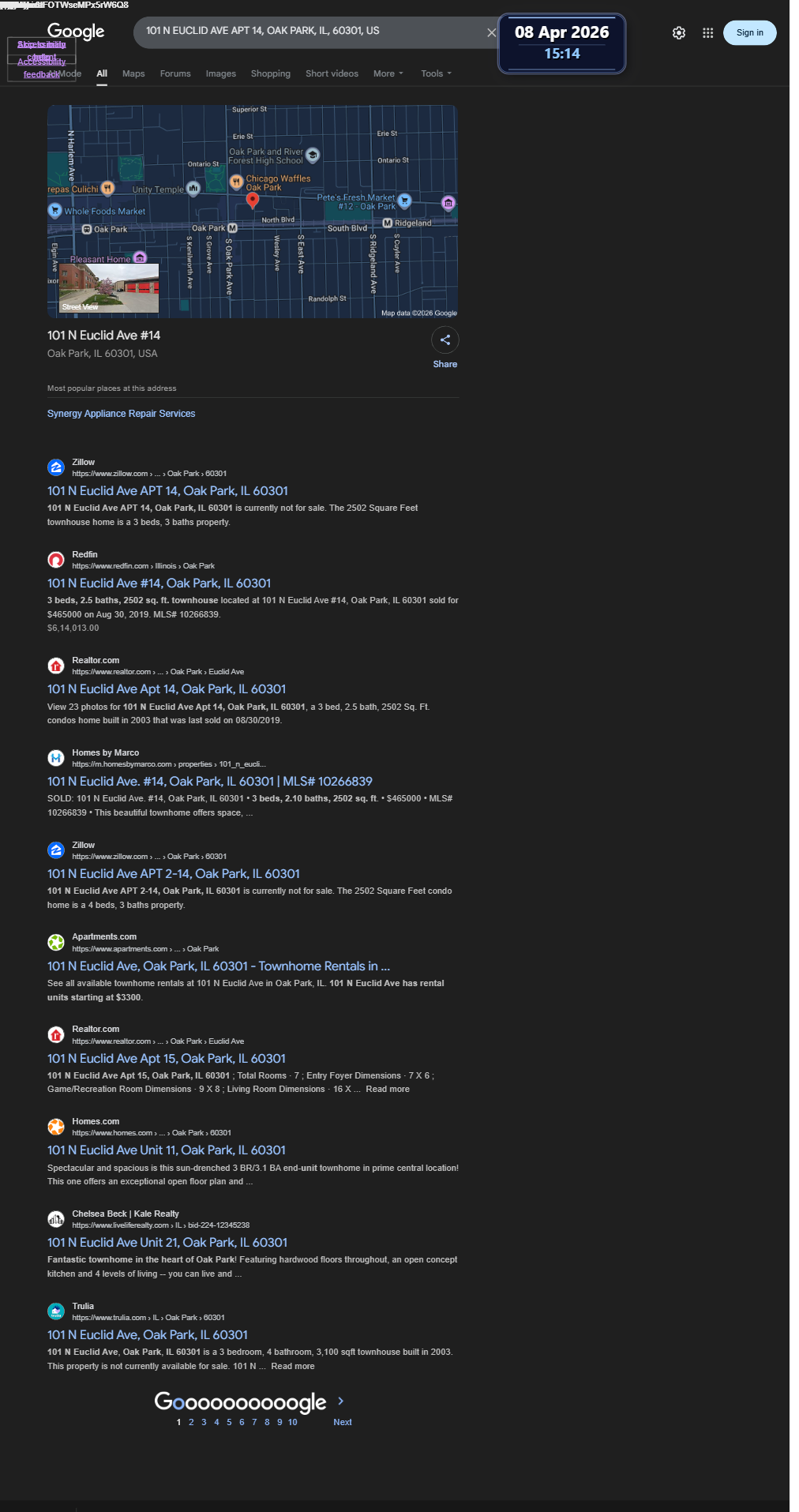
Task: Click Realtor.com favicon of Apt 14 result
Action: tap(56, 666)
